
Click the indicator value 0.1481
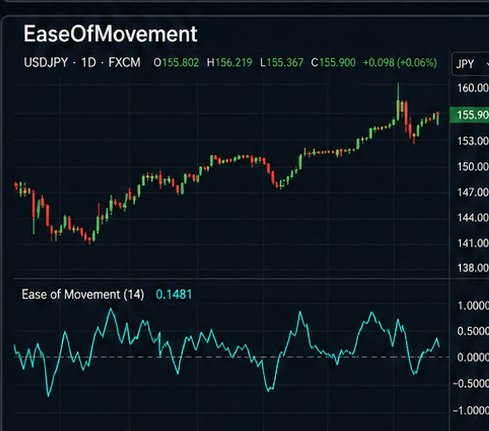click(x=174, y=294)
